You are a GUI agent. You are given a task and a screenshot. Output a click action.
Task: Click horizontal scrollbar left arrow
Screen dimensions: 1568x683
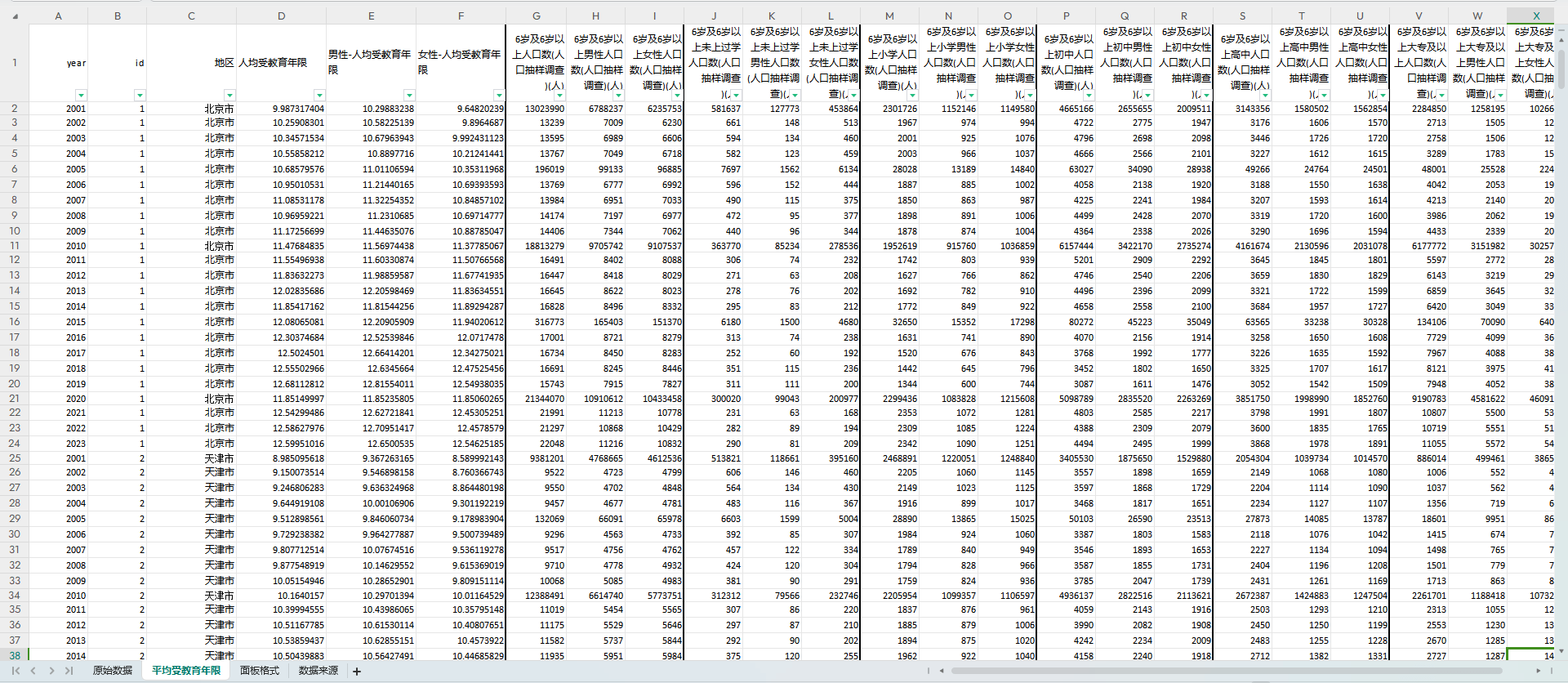click(942, 671)
